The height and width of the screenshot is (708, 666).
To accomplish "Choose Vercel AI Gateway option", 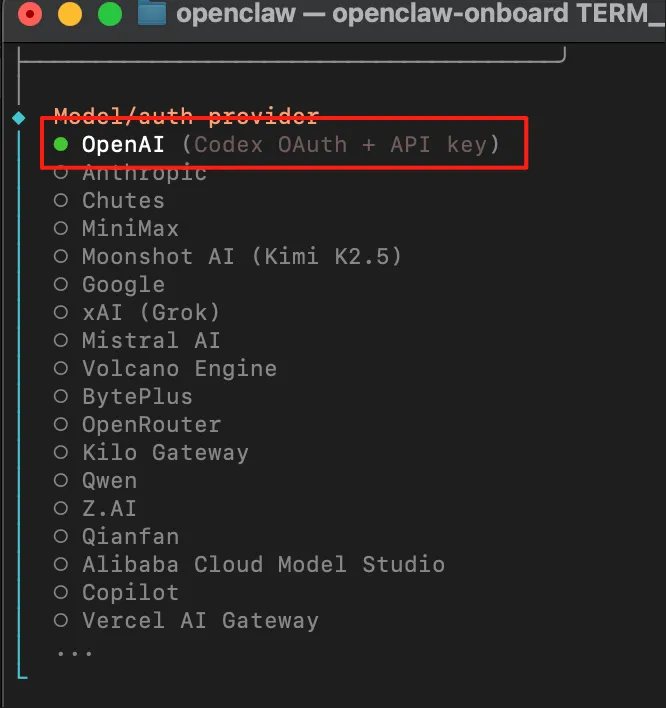I will tap(61, 621).
